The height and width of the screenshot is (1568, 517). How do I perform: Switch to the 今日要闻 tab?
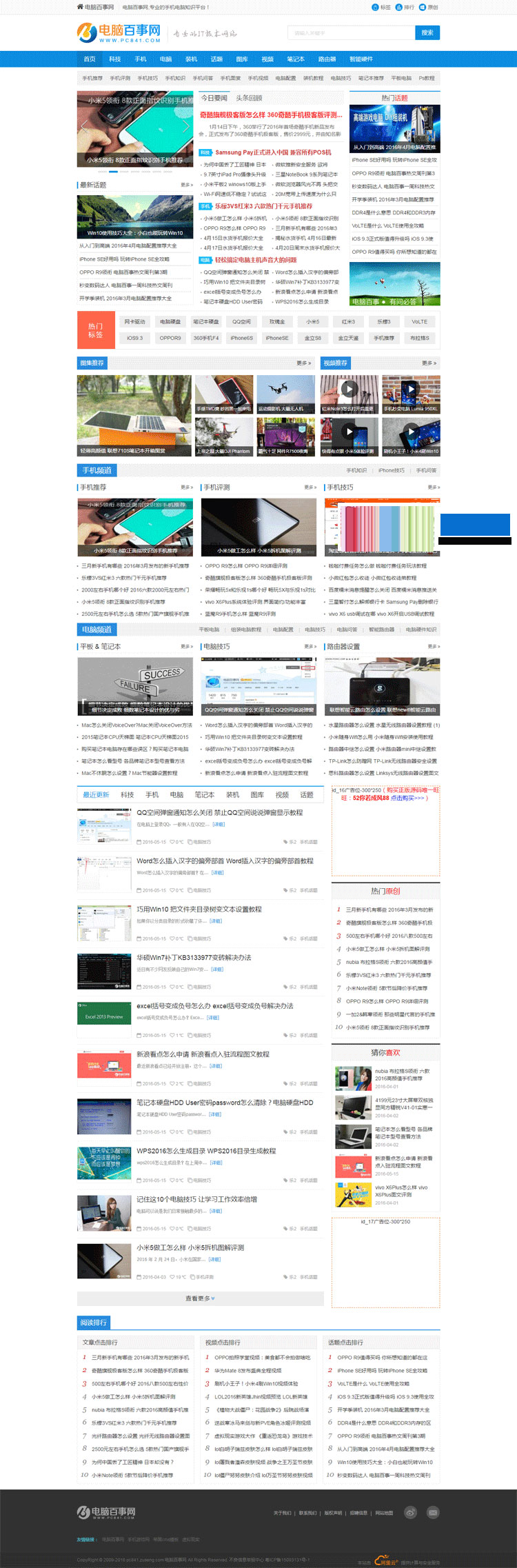[x=214, y=98]
